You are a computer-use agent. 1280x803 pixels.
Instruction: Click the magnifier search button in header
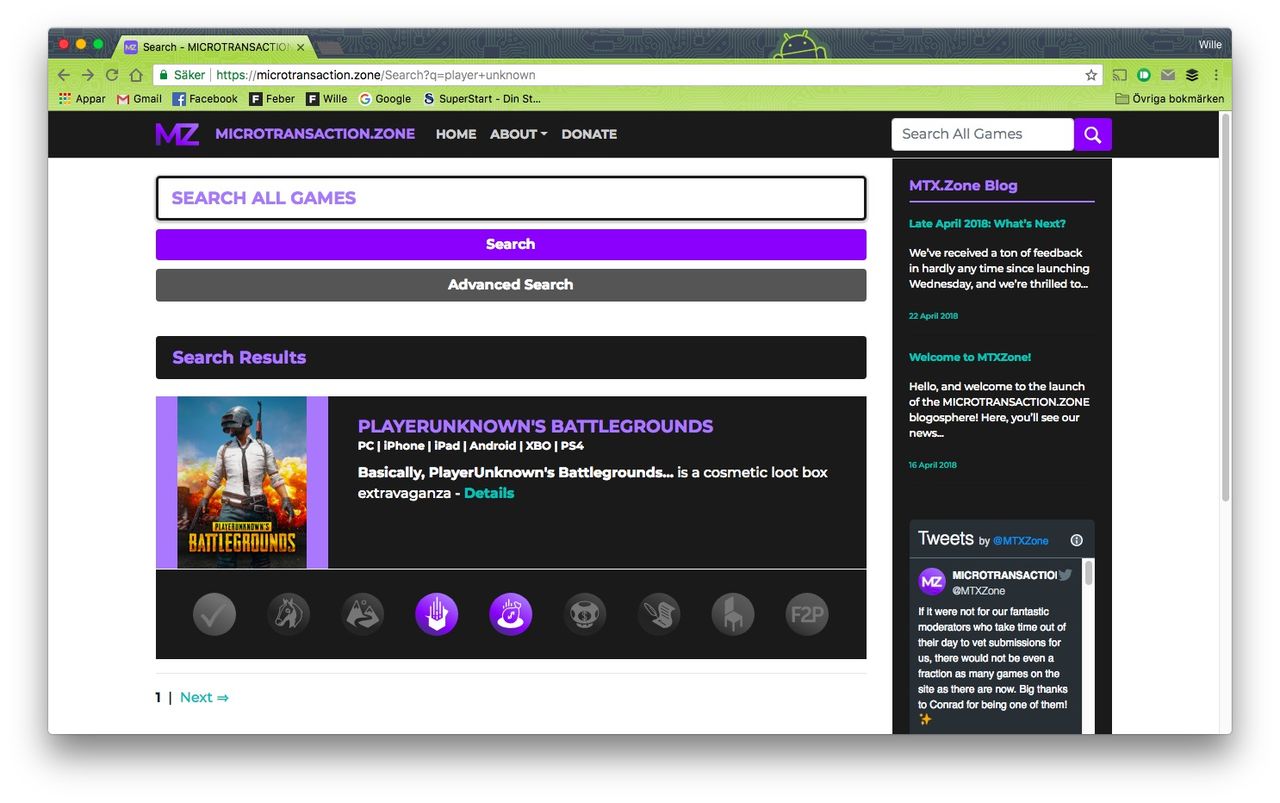[1093, 134]
